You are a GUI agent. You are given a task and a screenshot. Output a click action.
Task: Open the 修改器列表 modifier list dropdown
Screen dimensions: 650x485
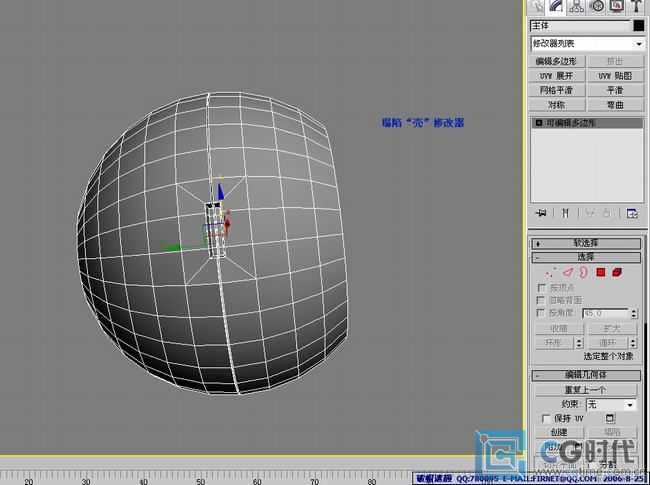point(587,44)
